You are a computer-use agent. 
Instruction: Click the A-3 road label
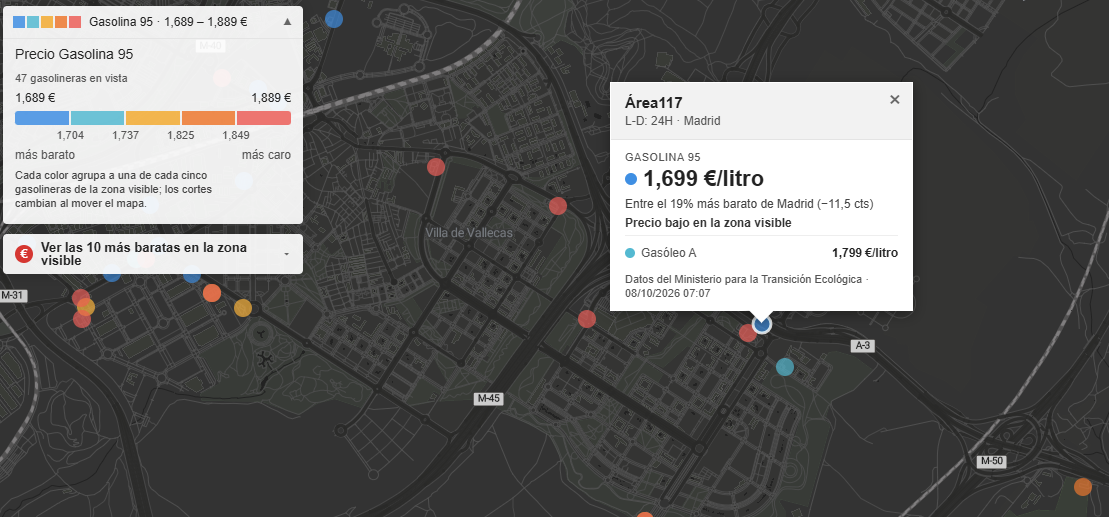click(x=862, y=346)
